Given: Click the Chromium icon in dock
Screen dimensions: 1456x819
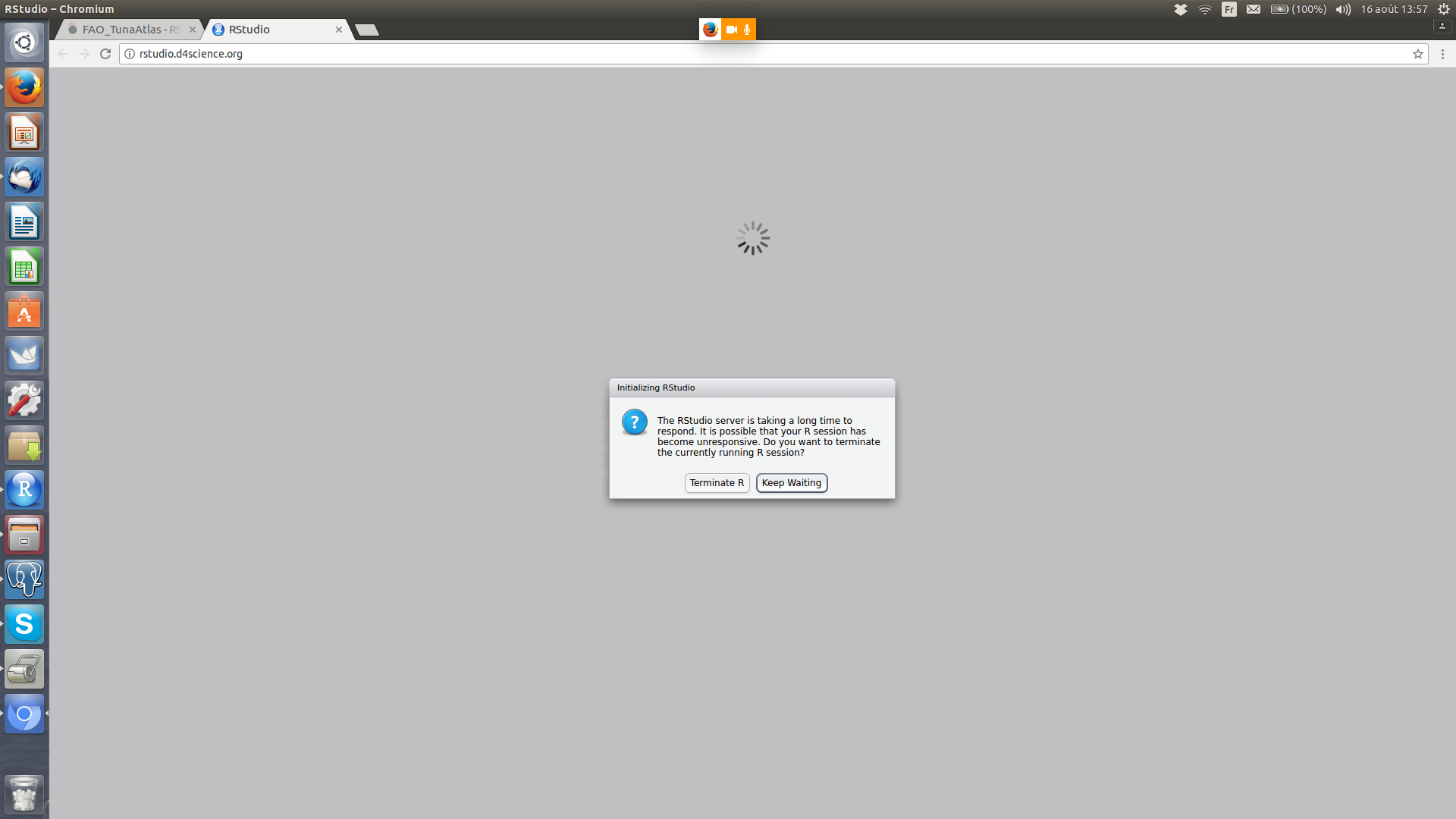Looking at the screenshot, I should (24, 714).
